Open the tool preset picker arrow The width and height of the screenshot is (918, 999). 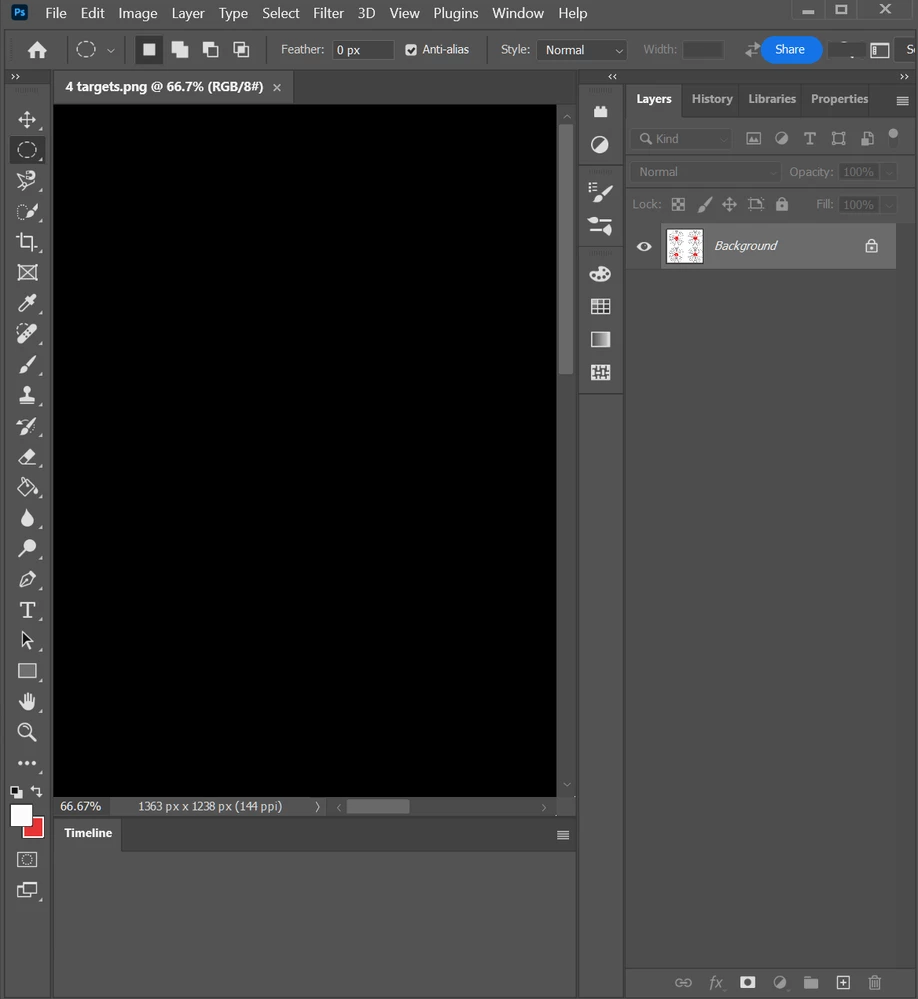tap(111, 50)
